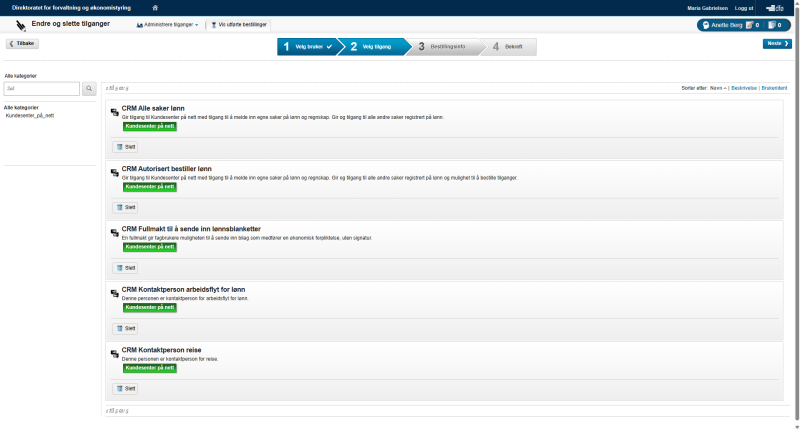The height and width of the screenshot is (430, 800).
Task: Go to the home page icon
Action: tap(155, 8)
